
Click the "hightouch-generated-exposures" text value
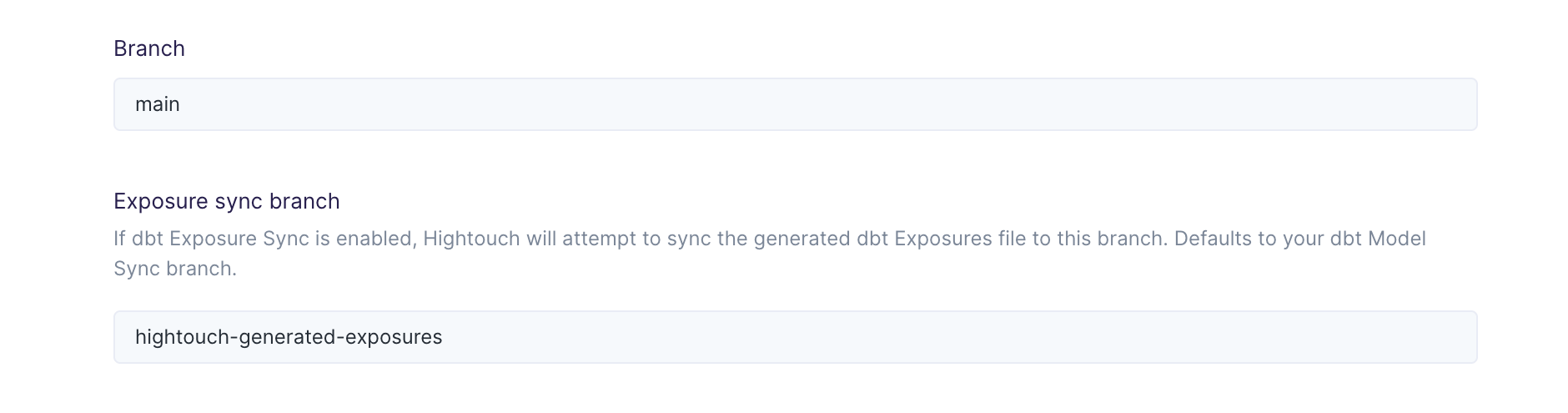click(x=289, y=337)
